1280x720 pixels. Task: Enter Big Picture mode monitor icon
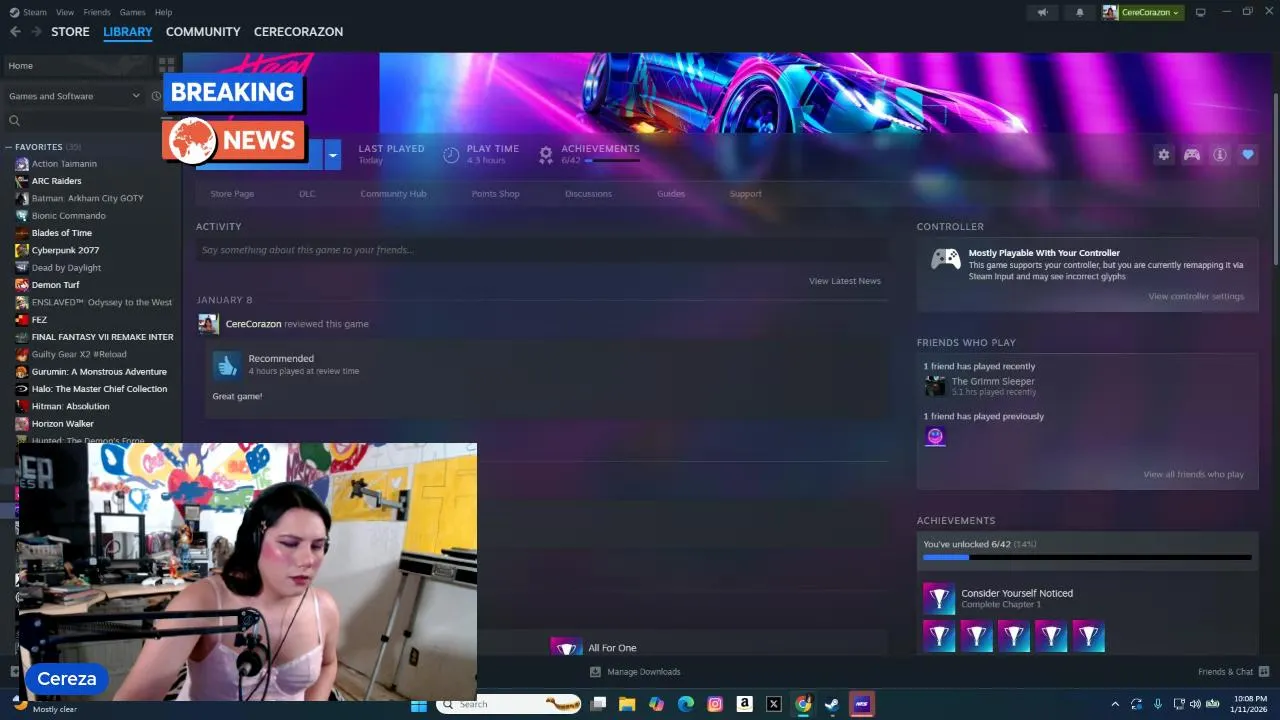coord(1201,12)
